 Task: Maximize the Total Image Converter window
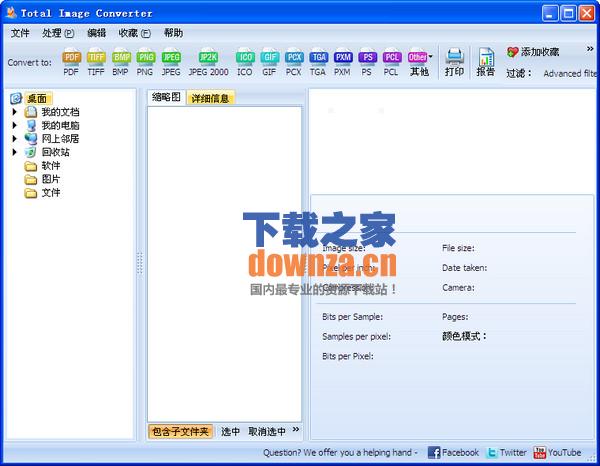(568, 14)
